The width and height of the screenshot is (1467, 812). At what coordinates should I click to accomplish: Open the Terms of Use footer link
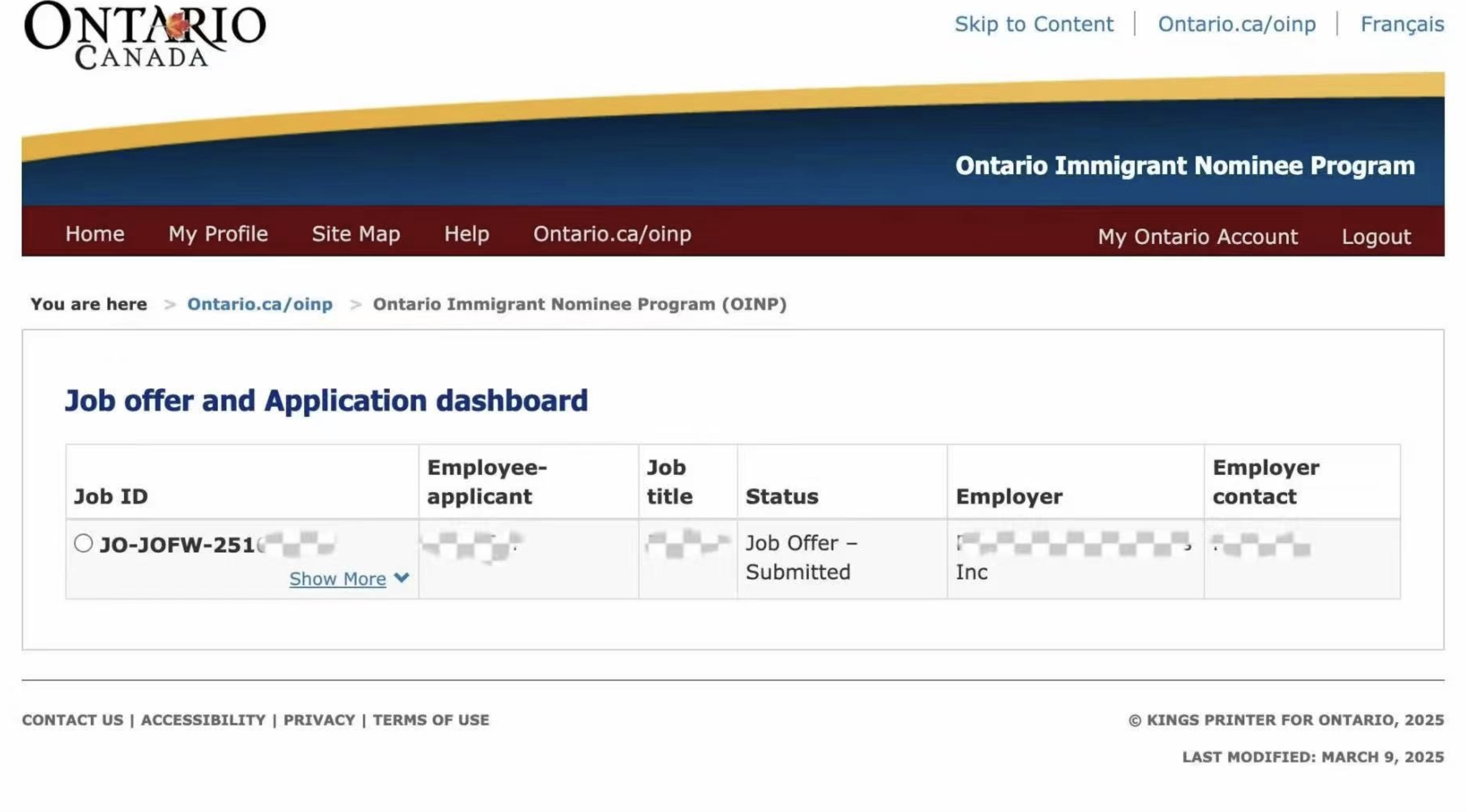tap(431, 720)
